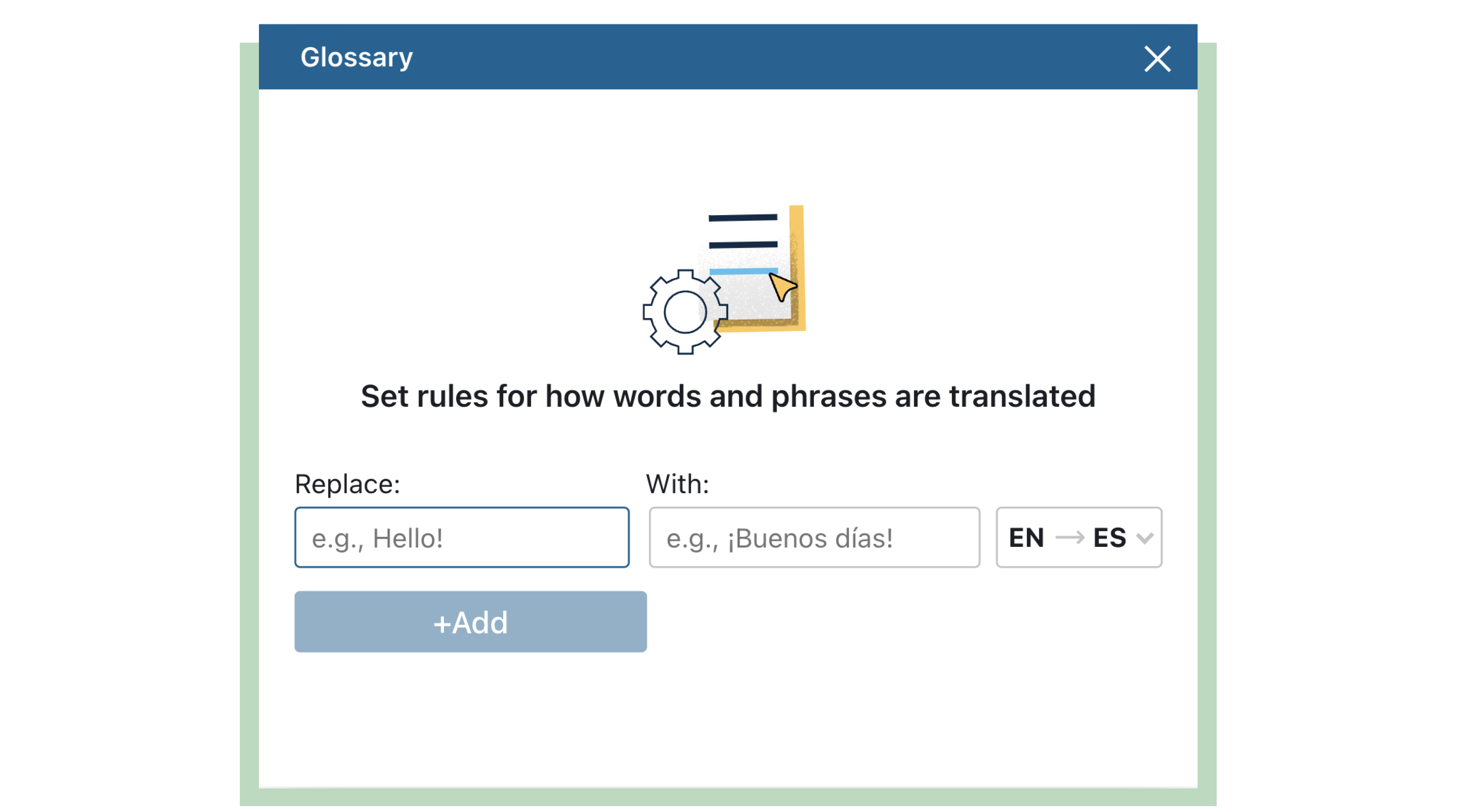Click the top dark line of document graphic

[743, 217]
